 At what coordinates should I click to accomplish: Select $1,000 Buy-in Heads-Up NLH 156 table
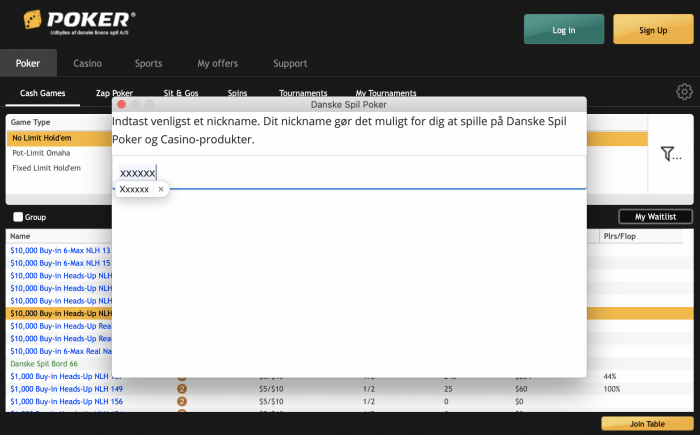(x=67, y=402)
